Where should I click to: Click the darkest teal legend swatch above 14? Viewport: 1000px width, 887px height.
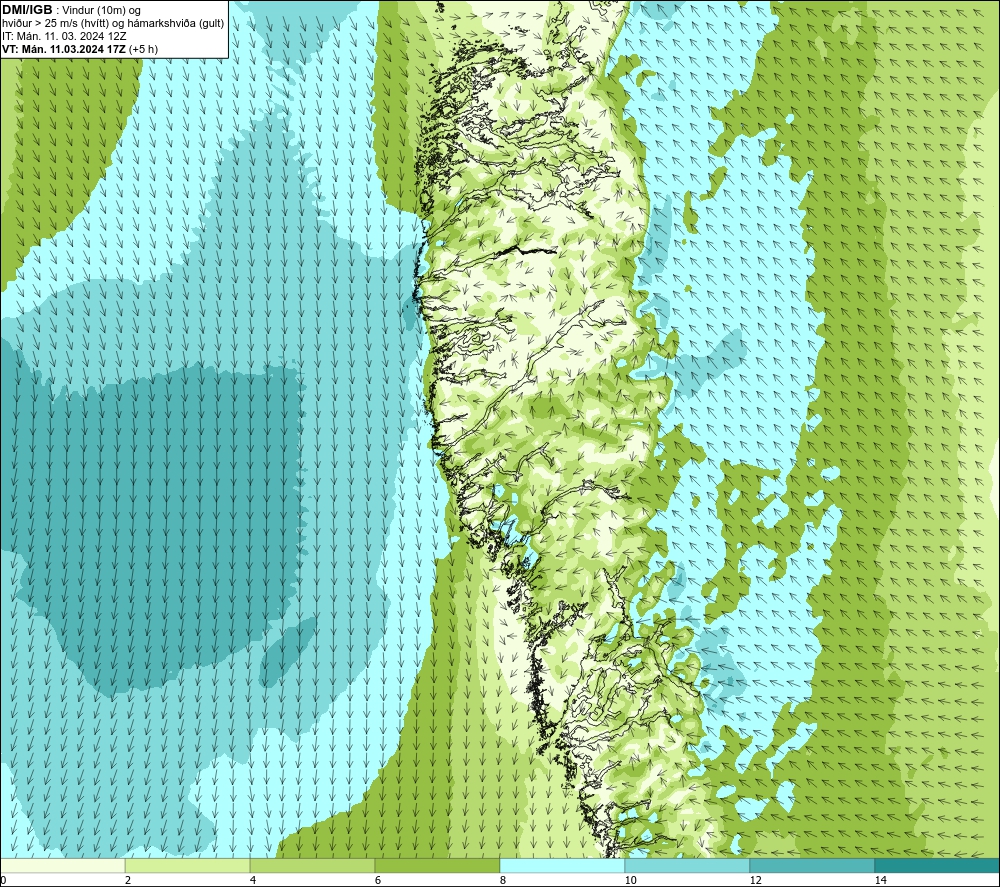click(x=937, y=865)
